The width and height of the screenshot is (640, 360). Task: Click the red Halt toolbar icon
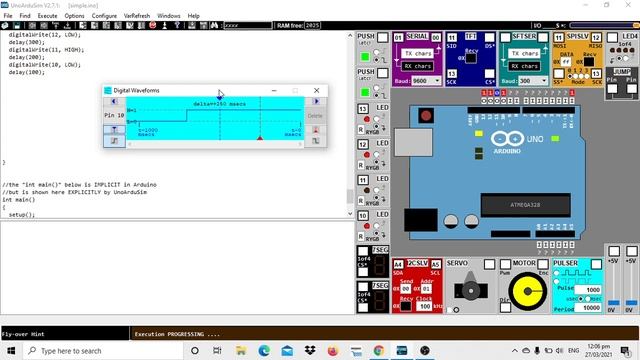tap(153, 25)
